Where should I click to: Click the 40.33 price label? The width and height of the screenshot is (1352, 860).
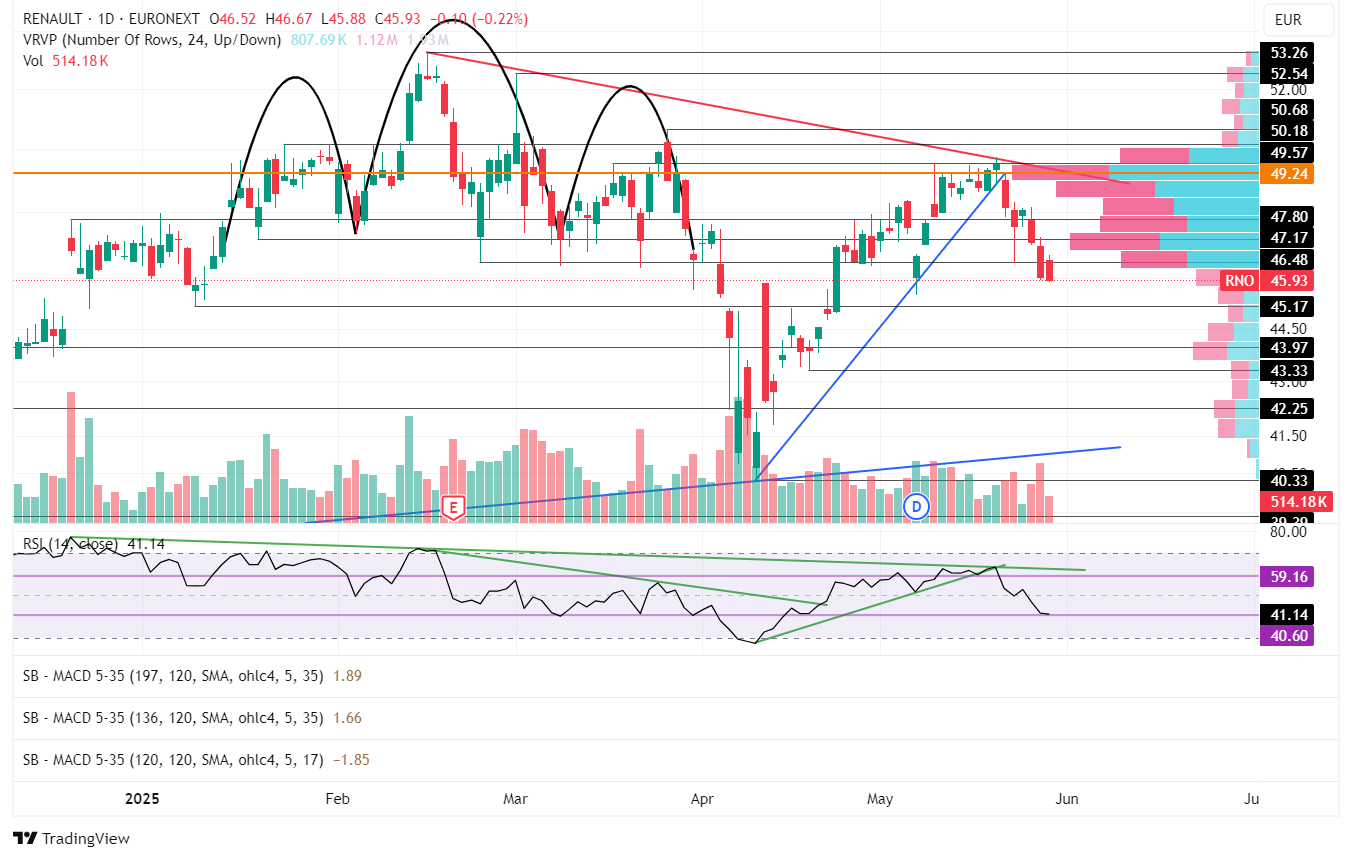click(x=1289, y=480)
